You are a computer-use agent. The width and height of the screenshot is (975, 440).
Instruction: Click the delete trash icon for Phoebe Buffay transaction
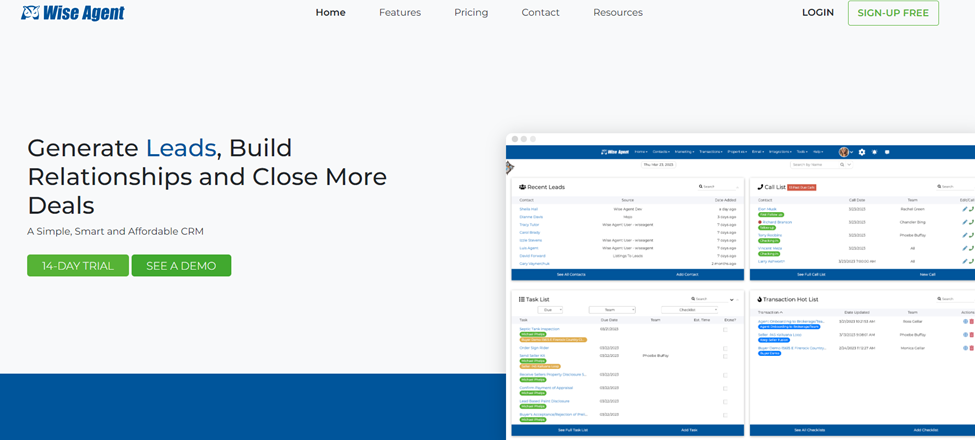coord(971,334)
